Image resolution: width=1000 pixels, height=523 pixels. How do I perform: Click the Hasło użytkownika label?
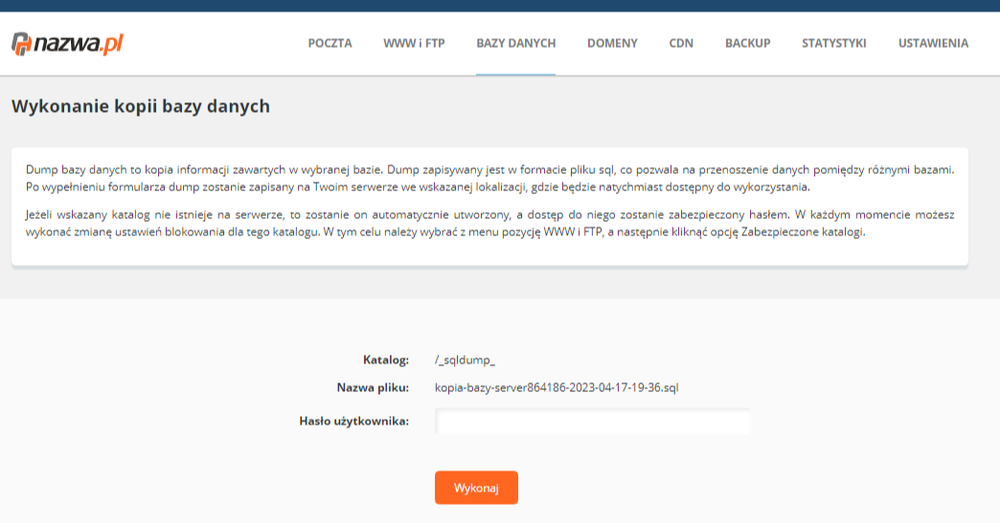(x=354, y=421)
